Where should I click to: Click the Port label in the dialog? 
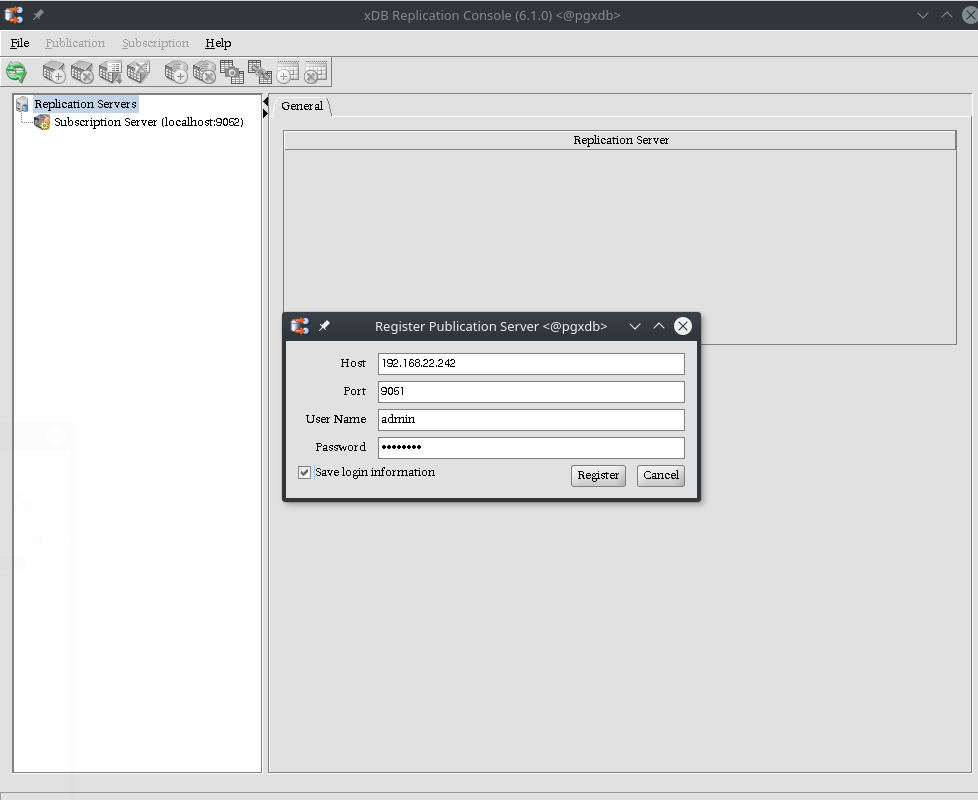click(x=354, y=391)
